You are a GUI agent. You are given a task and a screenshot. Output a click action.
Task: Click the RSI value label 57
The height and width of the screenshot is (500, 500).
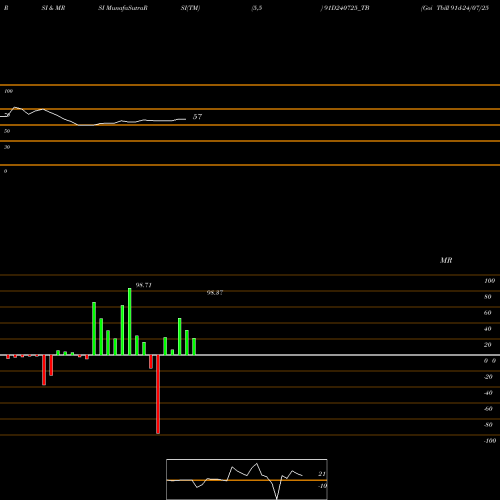197,117
